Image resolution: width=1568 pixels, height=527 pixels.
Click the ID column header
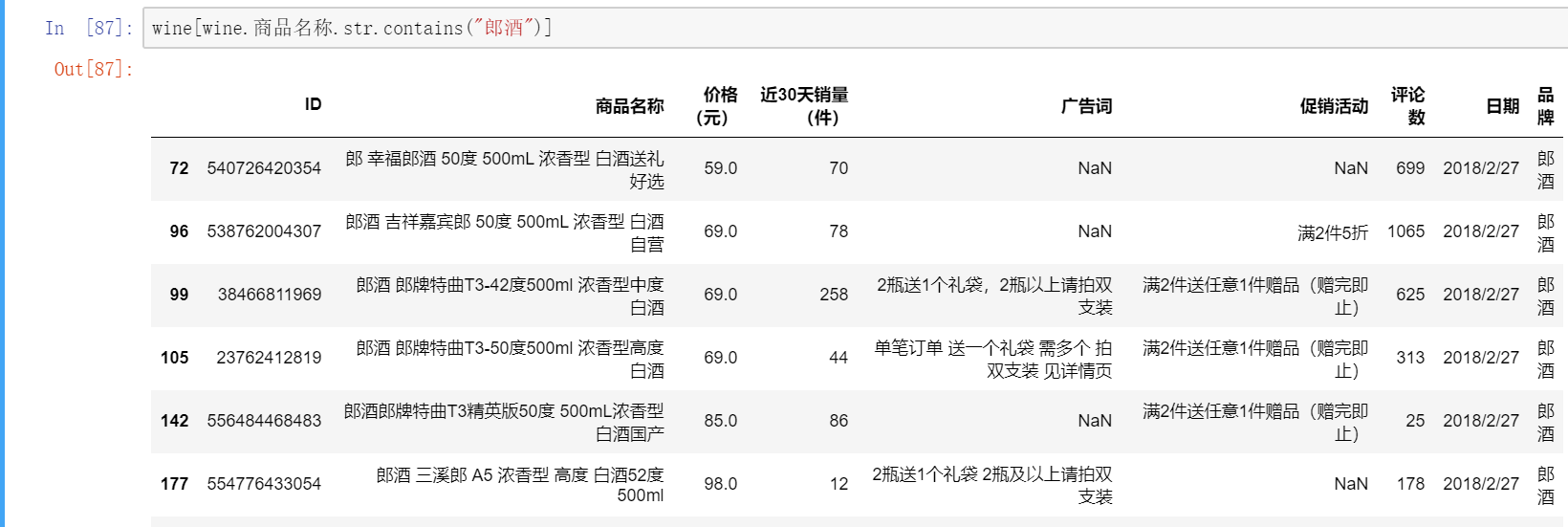313,104
